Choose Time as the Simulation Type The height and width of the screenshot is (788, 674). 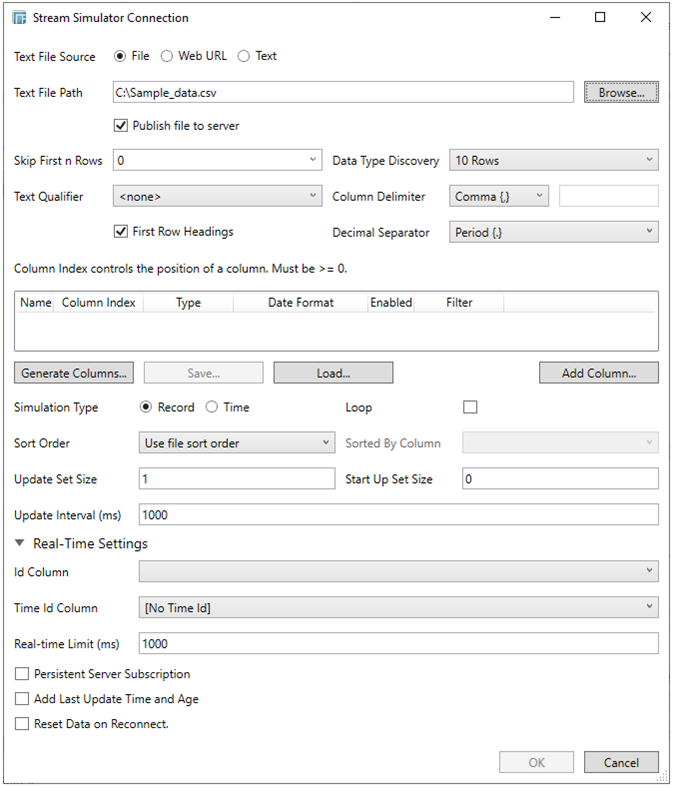pyautogui.click(x=212, y=407)
